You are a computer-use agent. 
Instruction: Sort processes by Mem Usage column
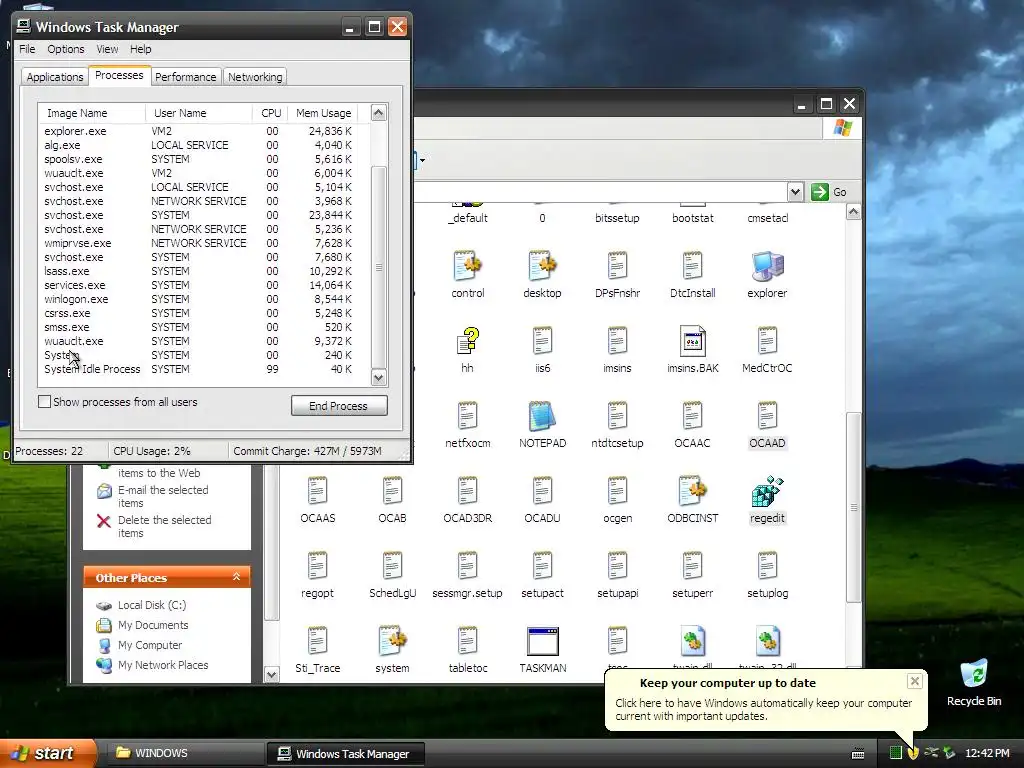click(323, 113)
